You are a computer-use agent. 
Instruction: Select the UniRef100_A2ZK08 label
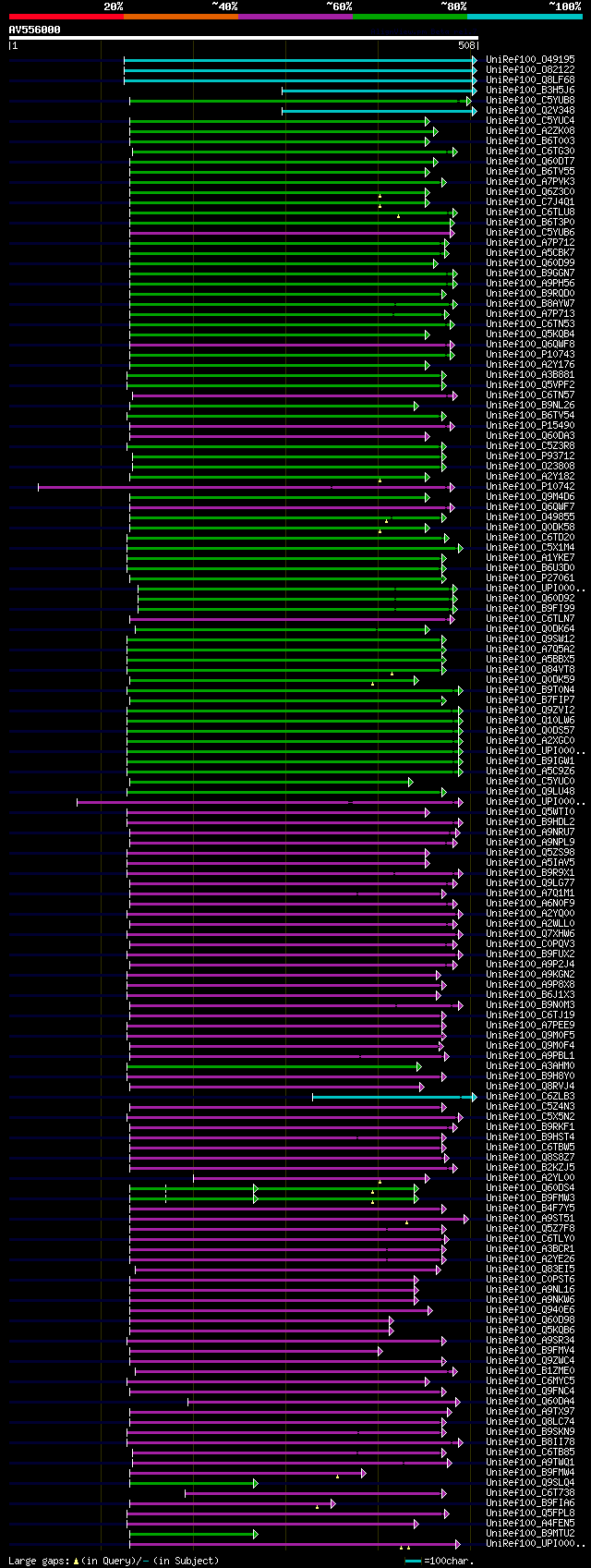(x=530, y=131)
